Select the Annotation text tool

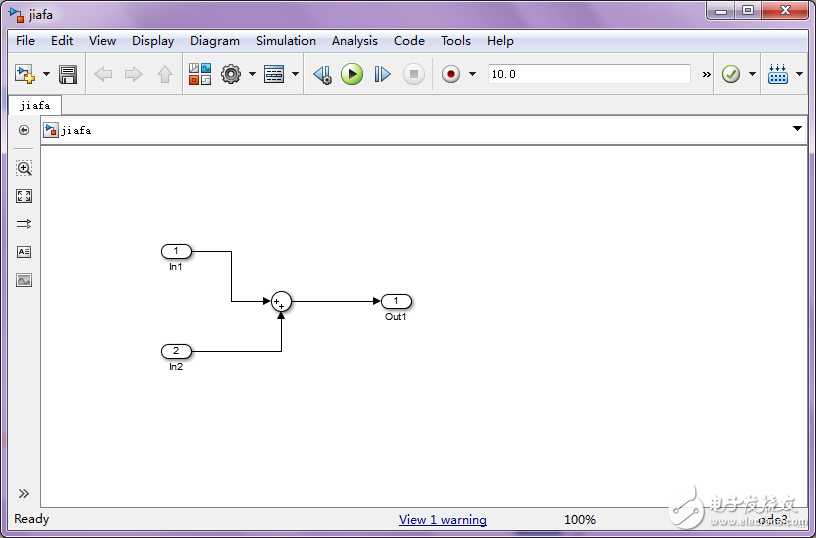pyautogui.click(x=24, y=252)
